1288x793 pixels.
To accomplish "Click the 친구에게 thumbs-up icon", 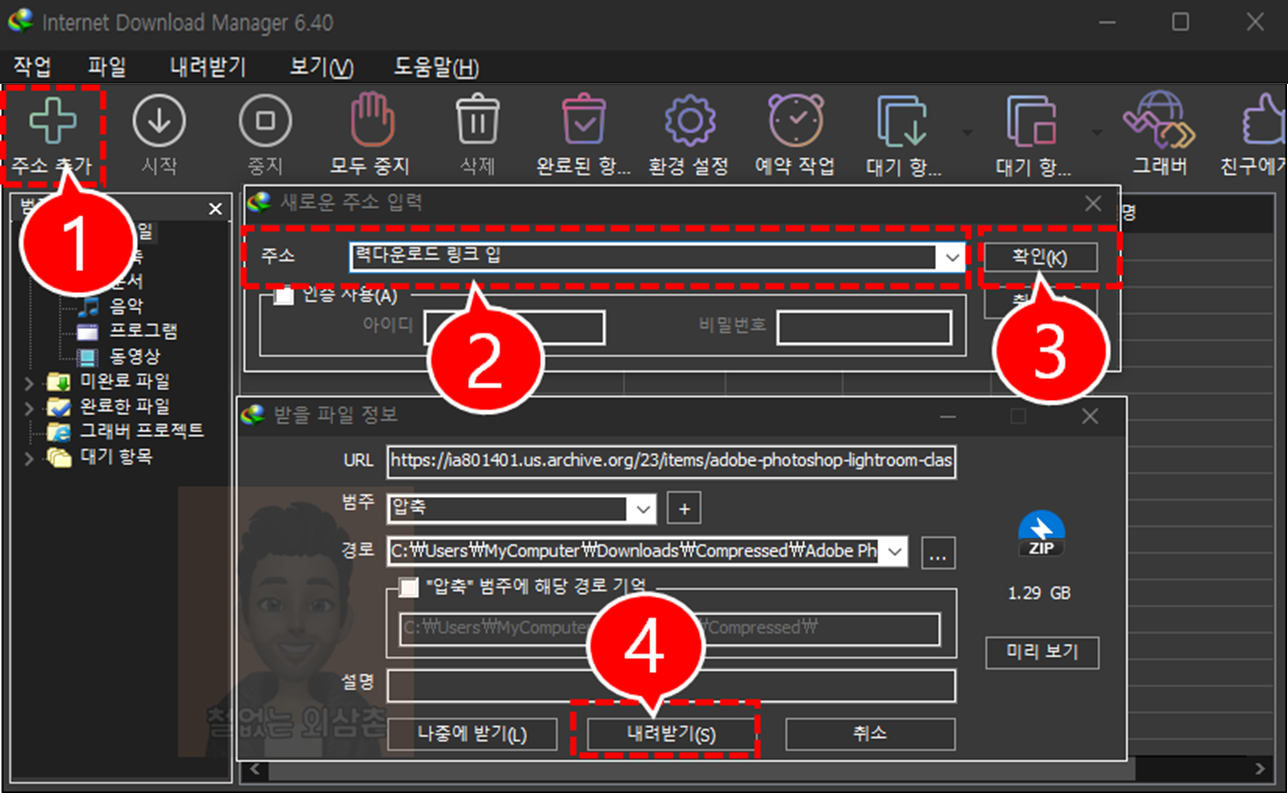I will [1265, 121].
